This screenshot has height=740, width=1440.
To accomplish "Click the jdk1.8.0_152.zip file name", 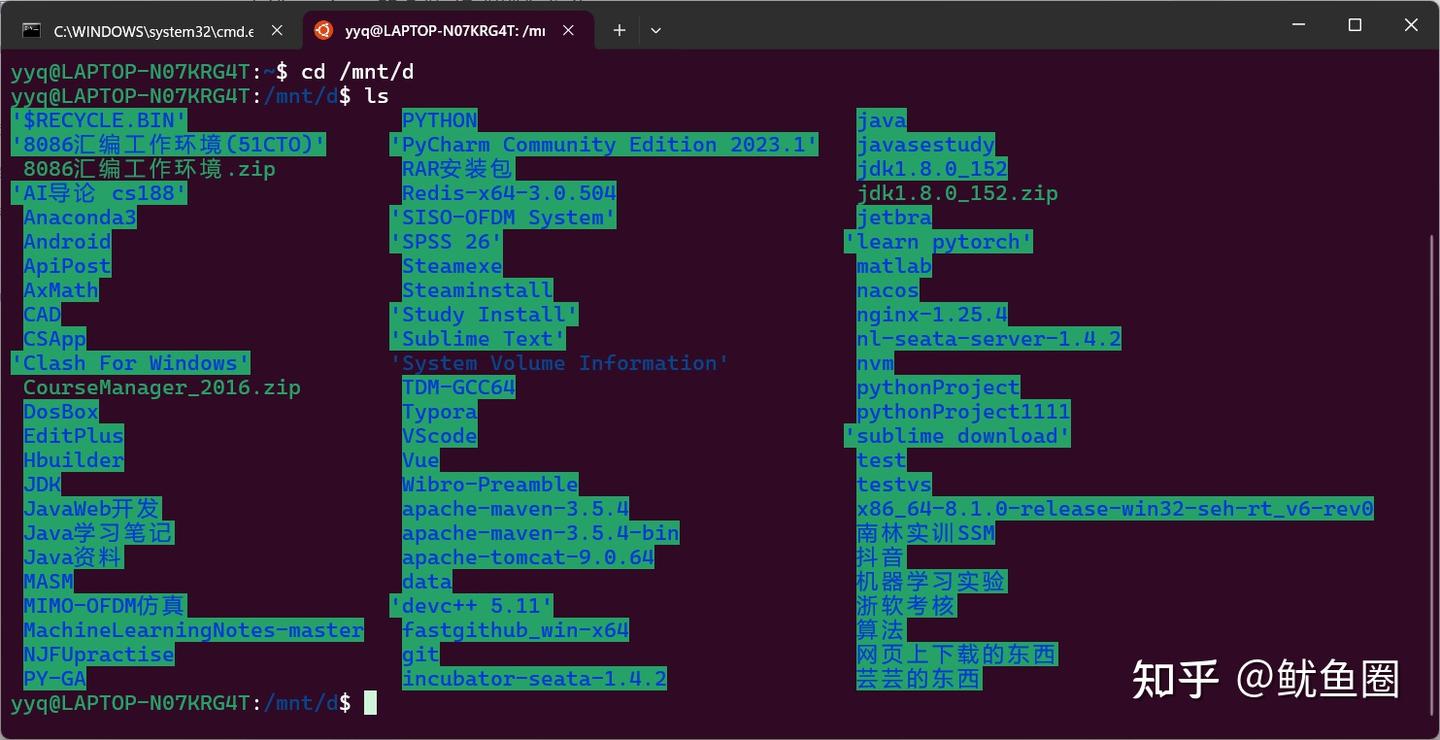I will 959,193.
